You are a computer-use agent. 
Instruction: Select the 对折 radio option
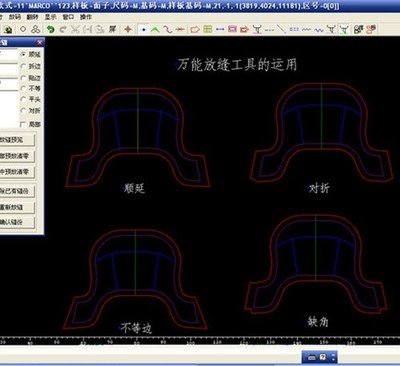[30, 111]
